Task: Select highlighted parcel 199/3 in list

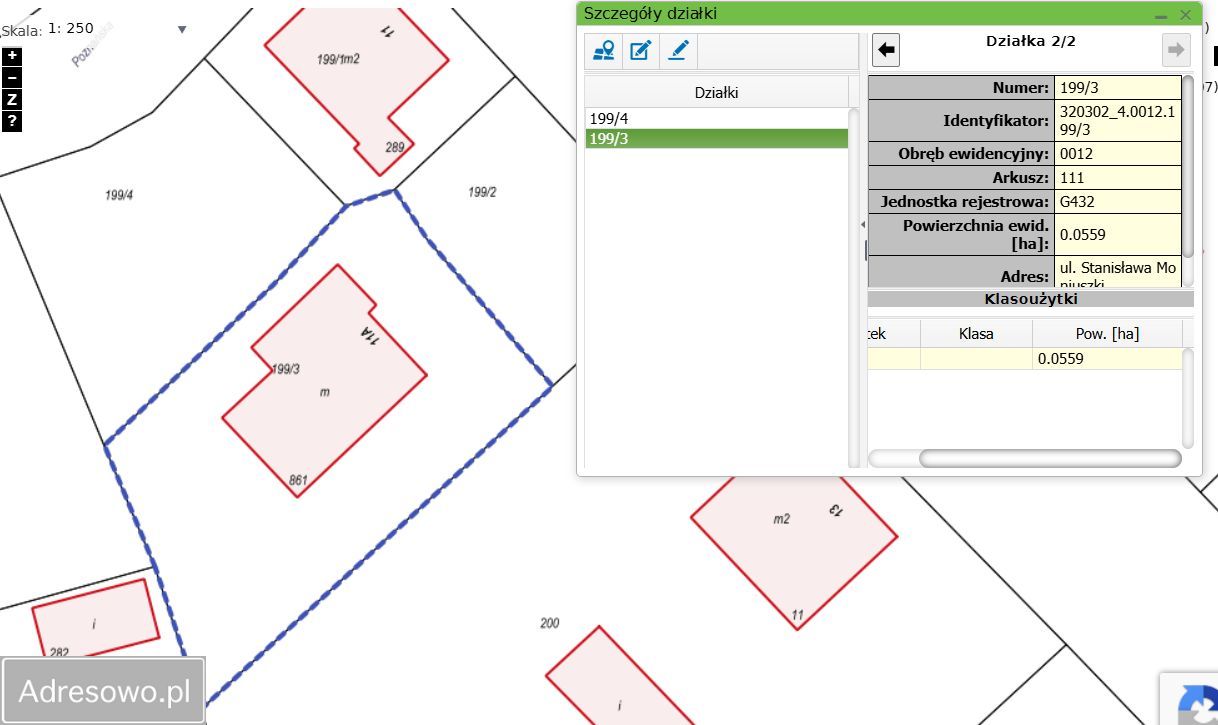Action: [716, 138]
